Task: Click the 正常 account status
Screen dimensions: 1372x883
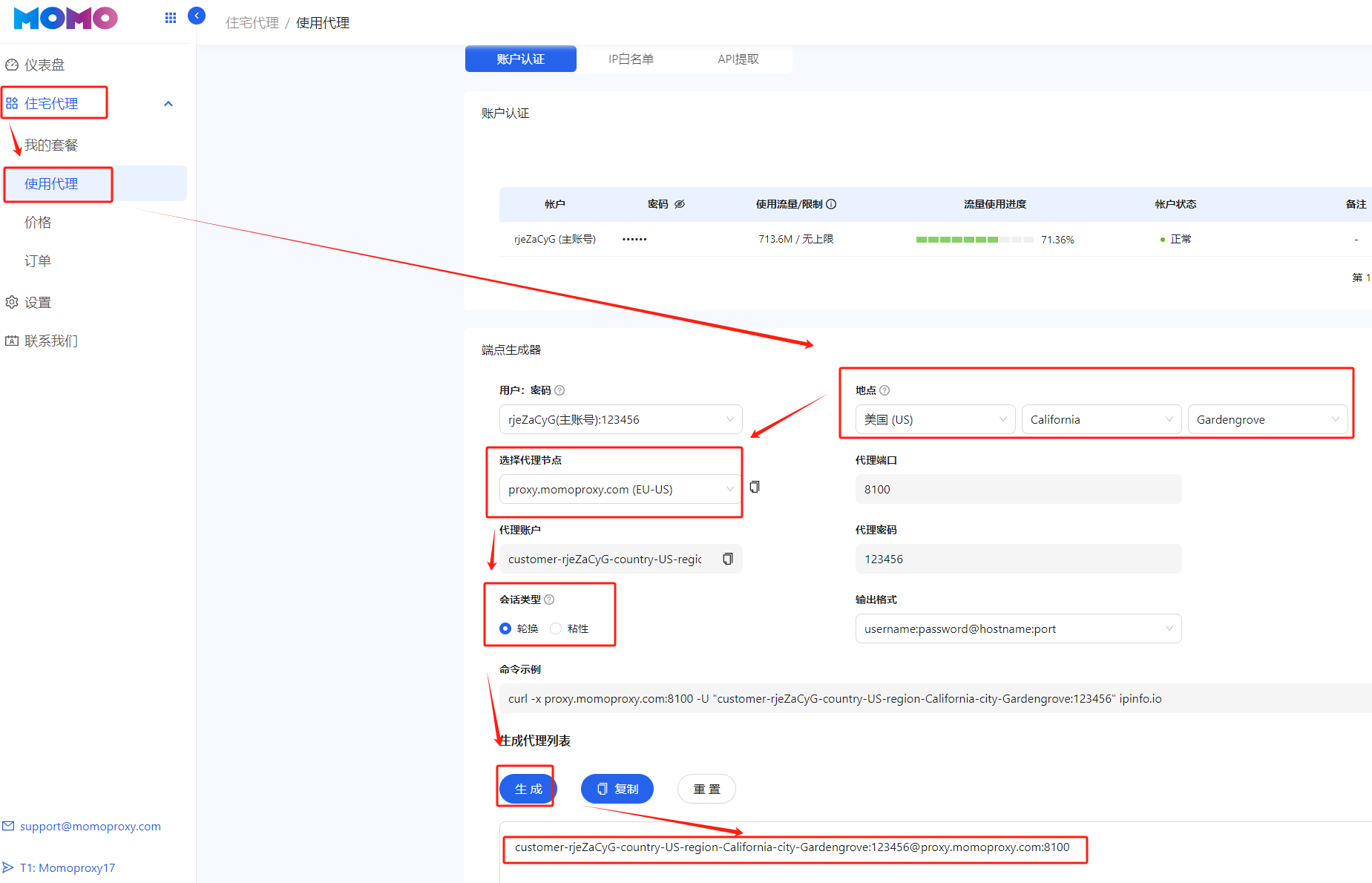Action: click(x=1181, y=239)
